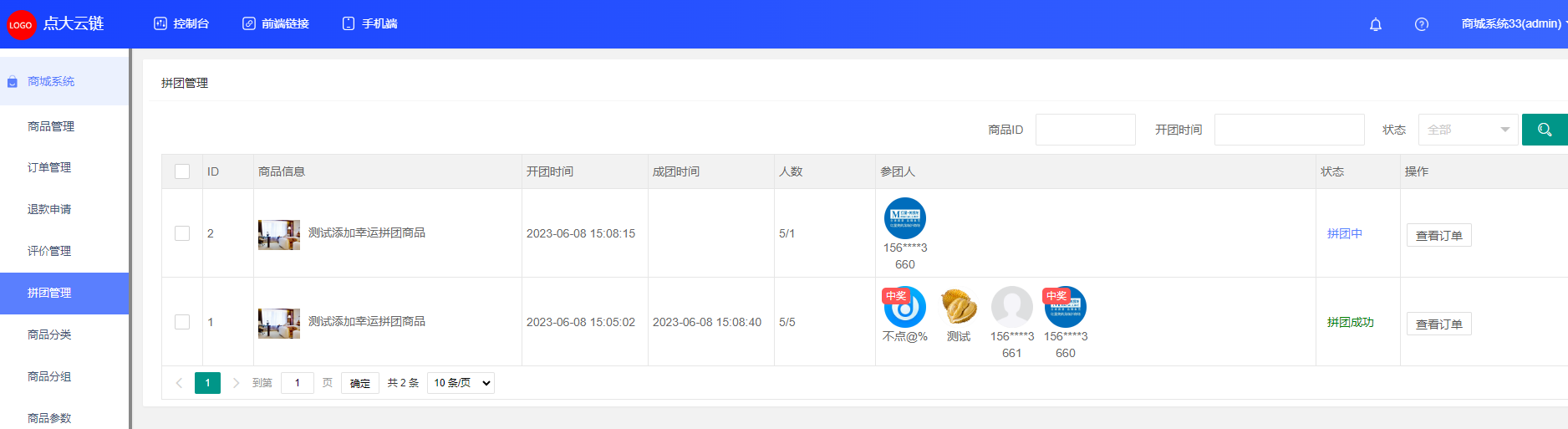Check the checkbox for row ID 2
Screen dimensions: 1568x429
pyautogui.click(x=182, y=233)
